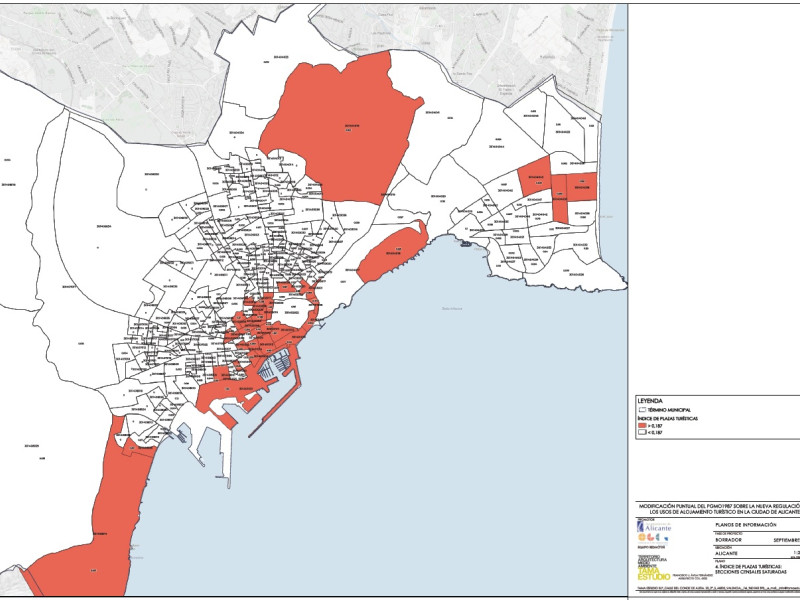Select the rightmost red square section in east
Image resolution: width=800 pixels, height=600 pixels.
[584, 183]
